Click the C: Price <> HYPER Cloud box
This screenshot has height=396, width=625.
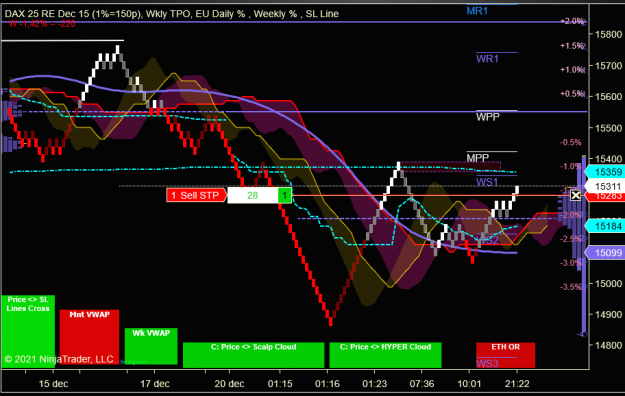pos(385,355)
